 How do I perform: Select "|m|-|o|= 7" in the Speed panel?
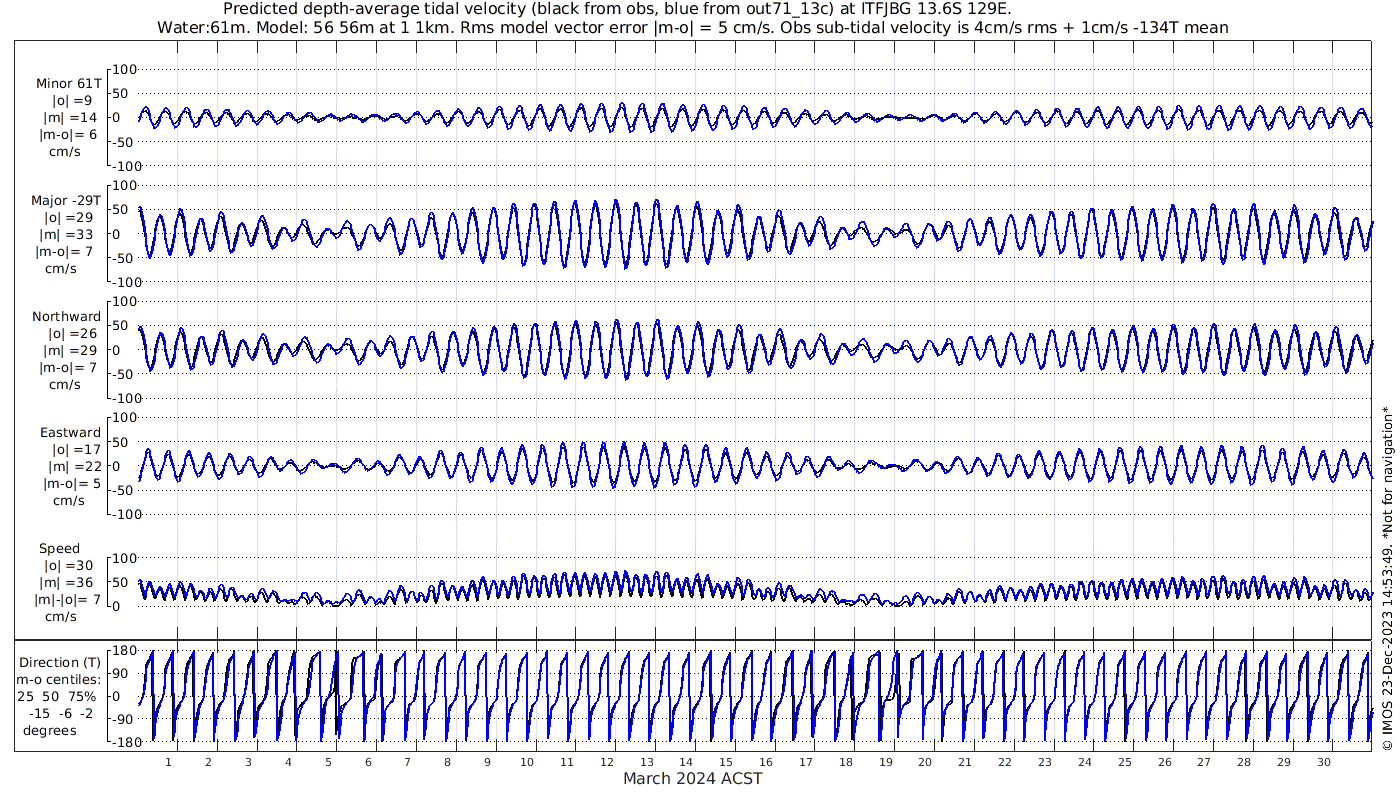(x=68, y=600)
